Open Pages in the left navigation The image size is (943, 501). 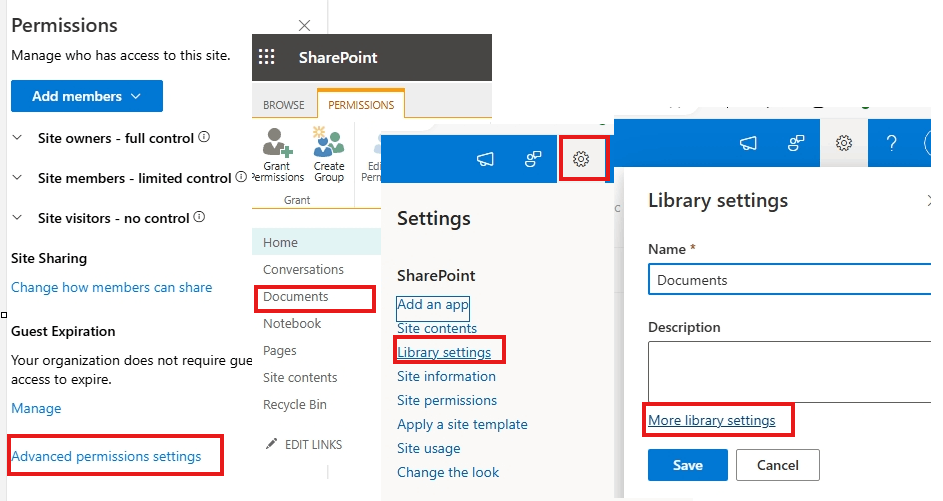tap(280, 351)
